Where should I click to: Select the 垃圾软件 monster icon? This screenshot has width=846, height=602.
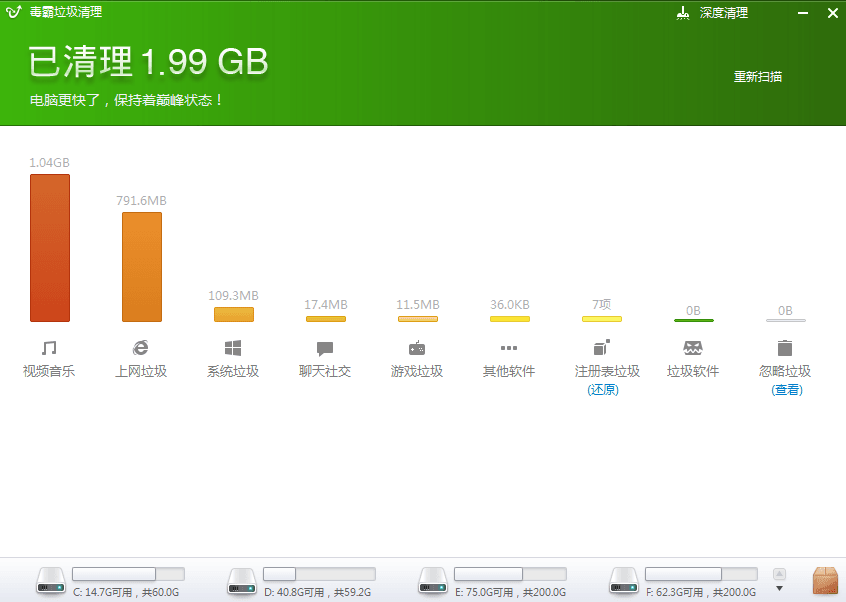coord(693,348)
